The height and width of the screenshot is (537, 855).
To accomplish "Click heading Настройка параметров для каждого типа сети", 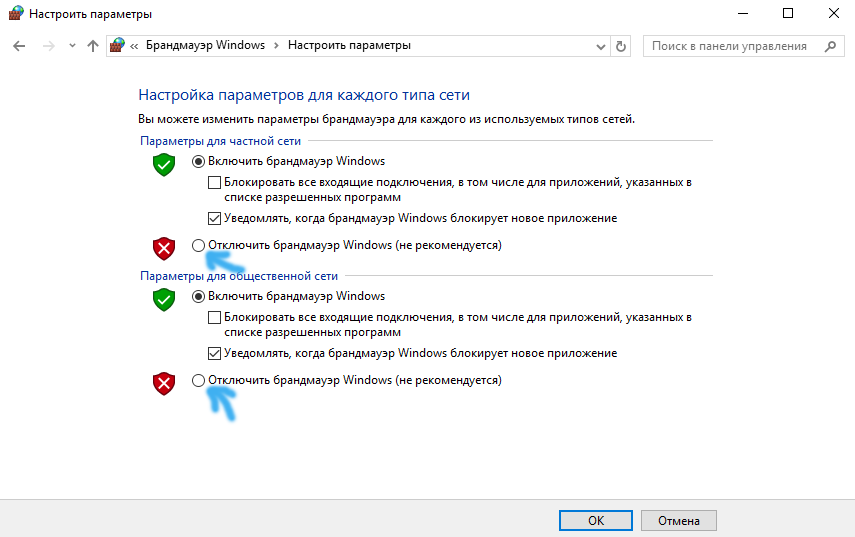I will click(304, 95).
